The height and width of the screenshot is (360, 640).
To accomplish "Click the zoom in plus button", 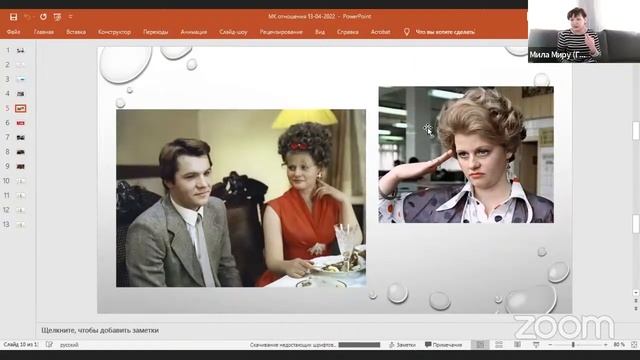I will click(605, 345).
